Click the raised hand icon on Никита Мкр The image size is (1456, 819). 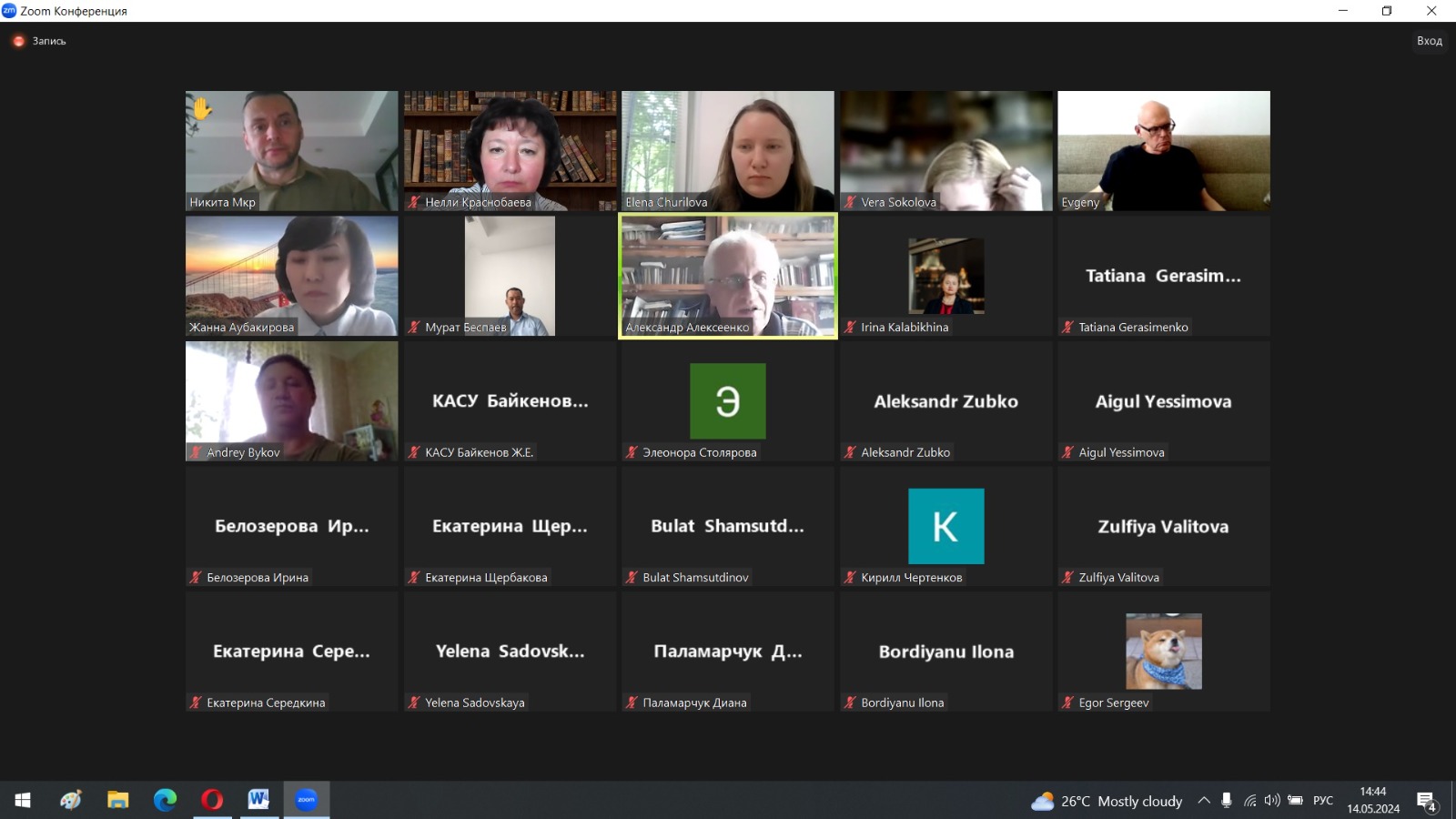point(201,108)
